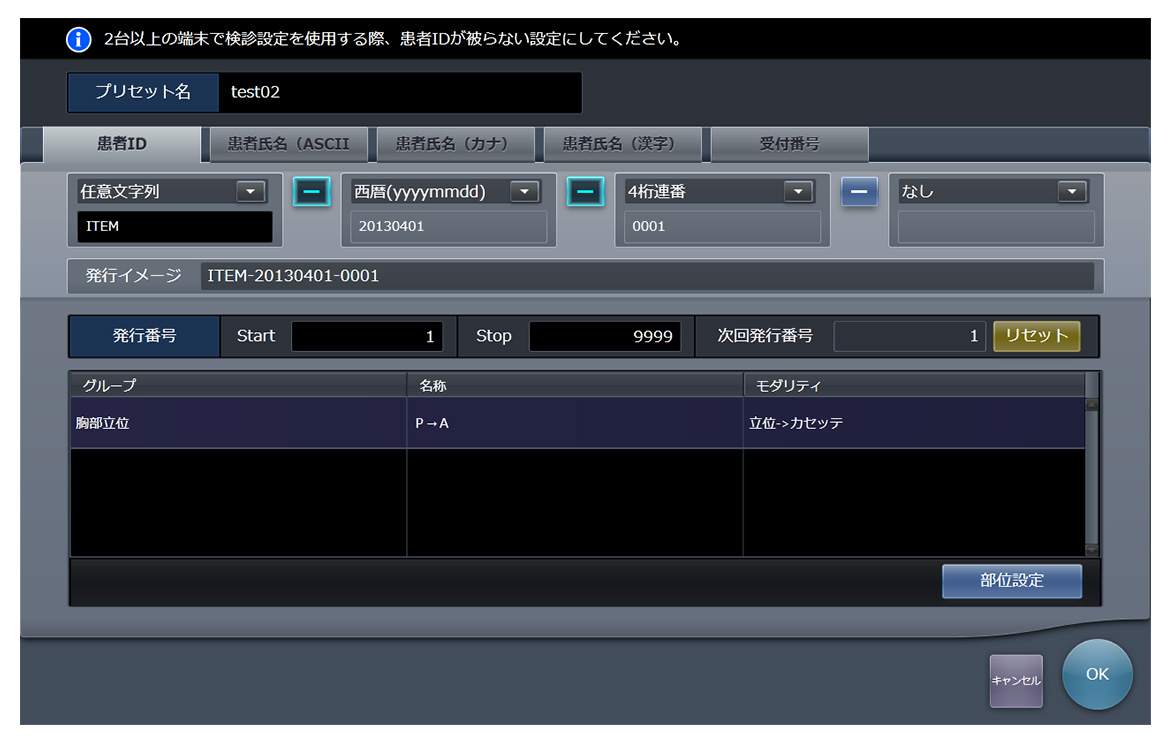The image size is (1170, 749).
Task: Click the キャンセル button
Action: click(1016, 681)
